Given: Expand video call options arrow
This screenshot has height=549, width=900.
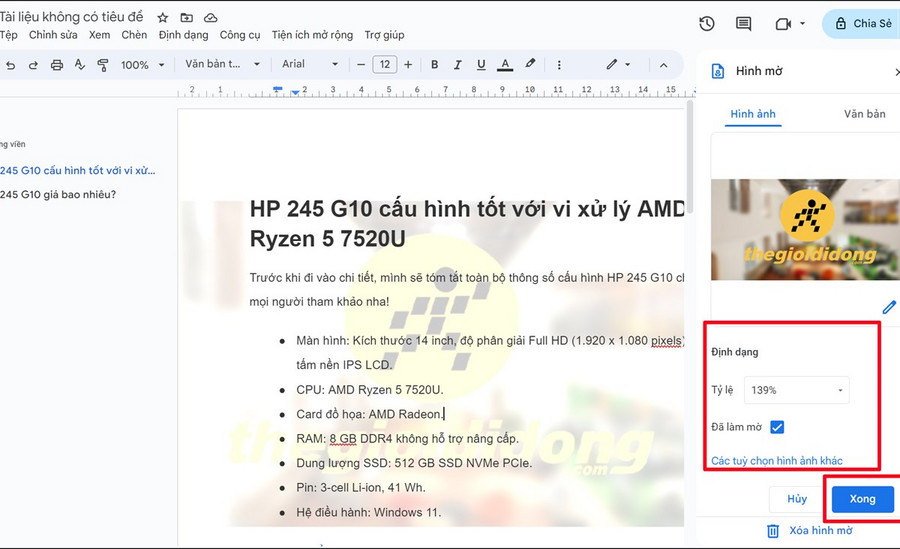Looking at the screenshot, I should (802, 24).
